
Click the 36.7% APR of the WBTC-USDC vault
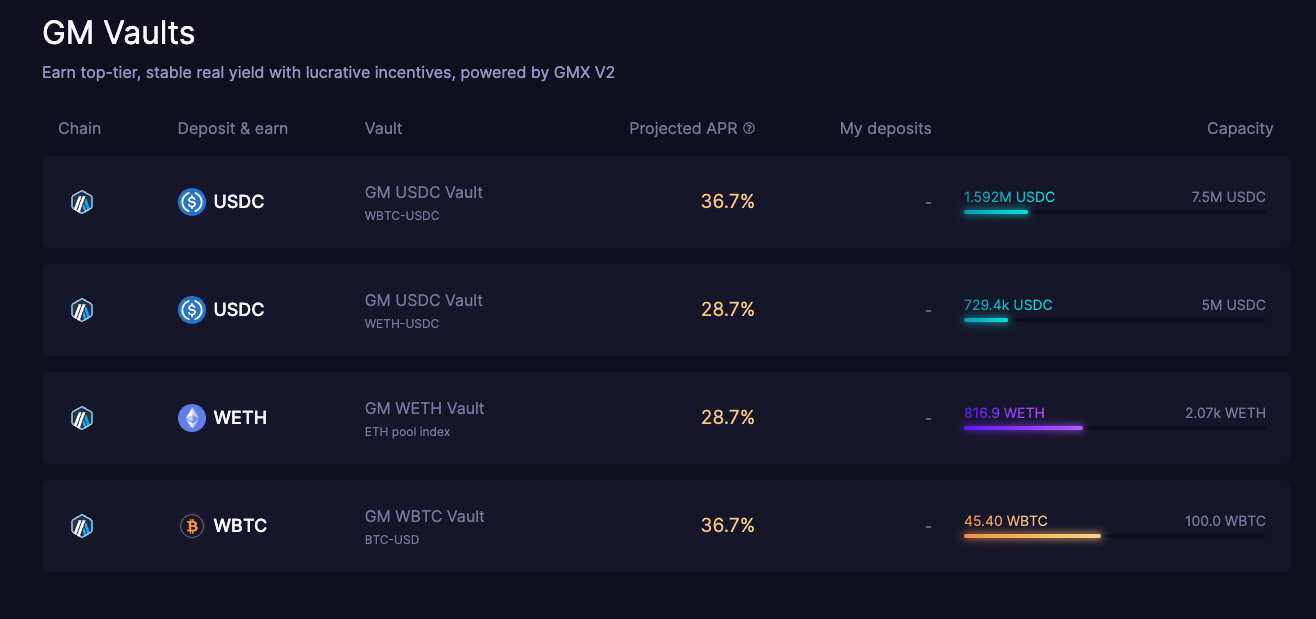click(x=727, y=201)
